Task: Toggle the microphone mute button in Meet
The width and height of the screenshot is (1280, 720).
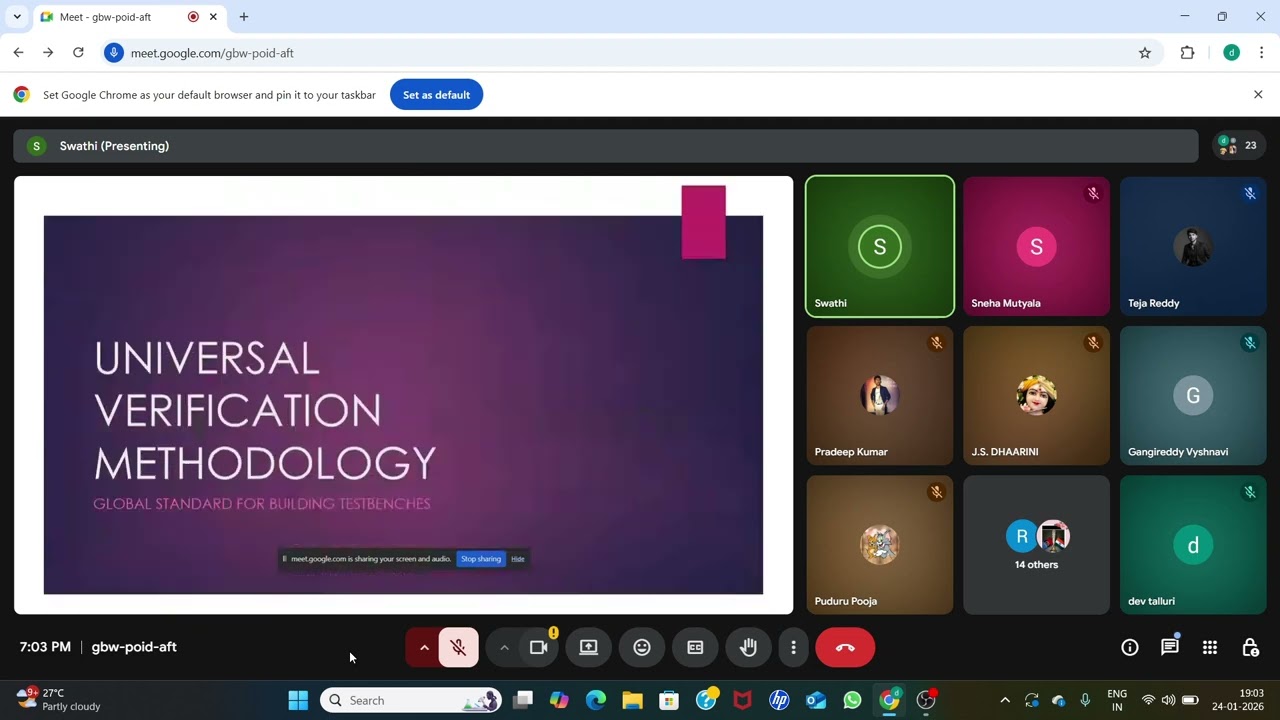Action: (458, 648)
